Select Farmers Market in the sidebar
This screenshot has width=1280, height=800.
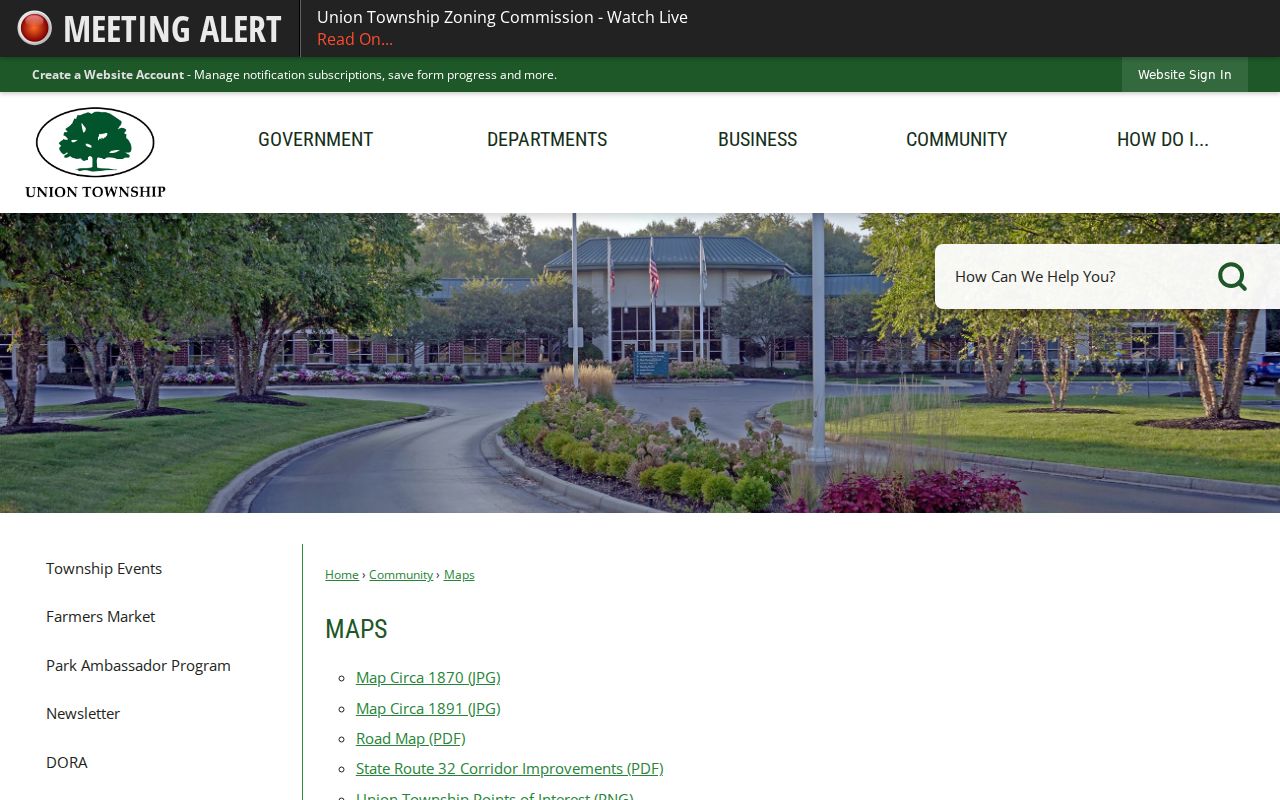pos(100,617)
